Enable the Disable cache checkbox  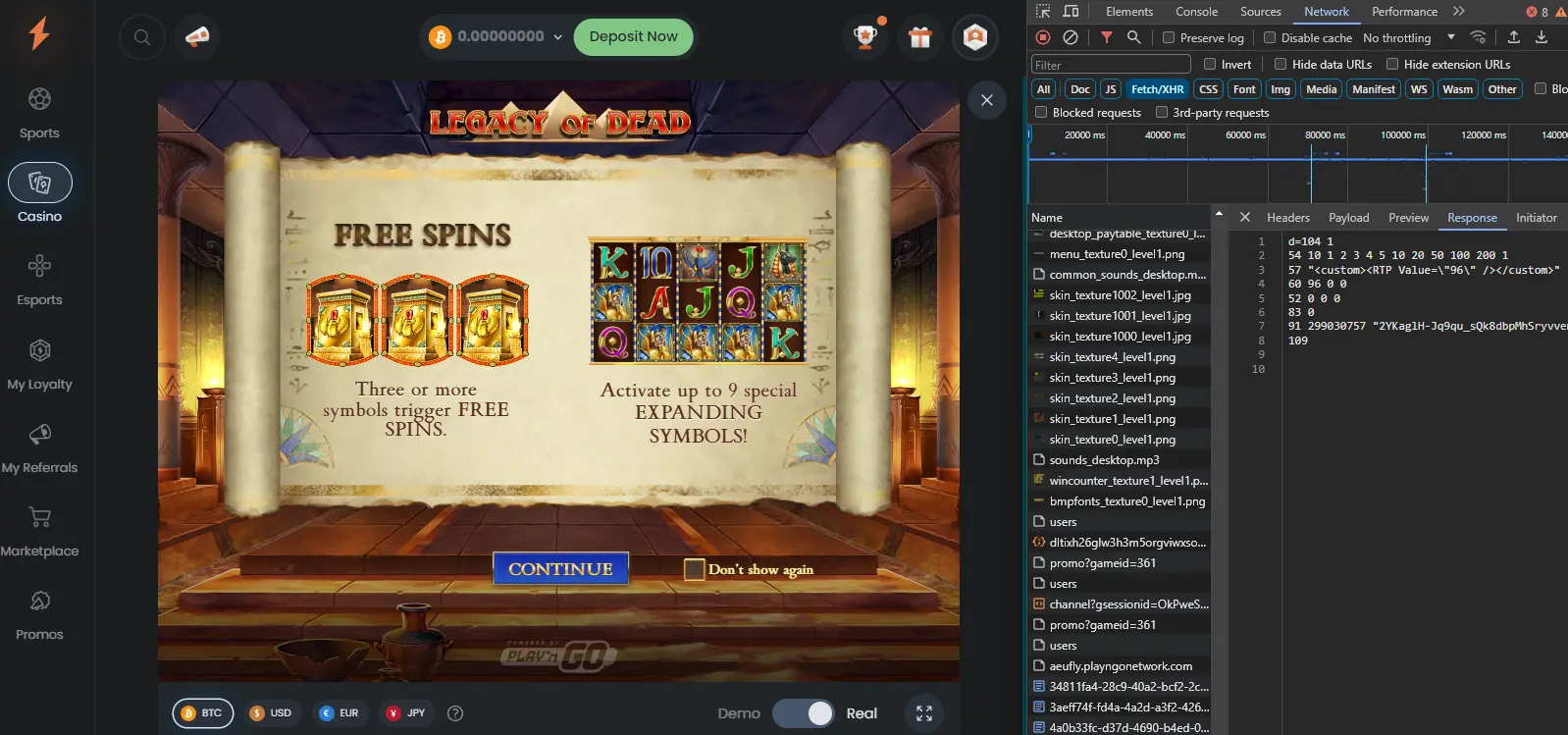point(1270,37)
